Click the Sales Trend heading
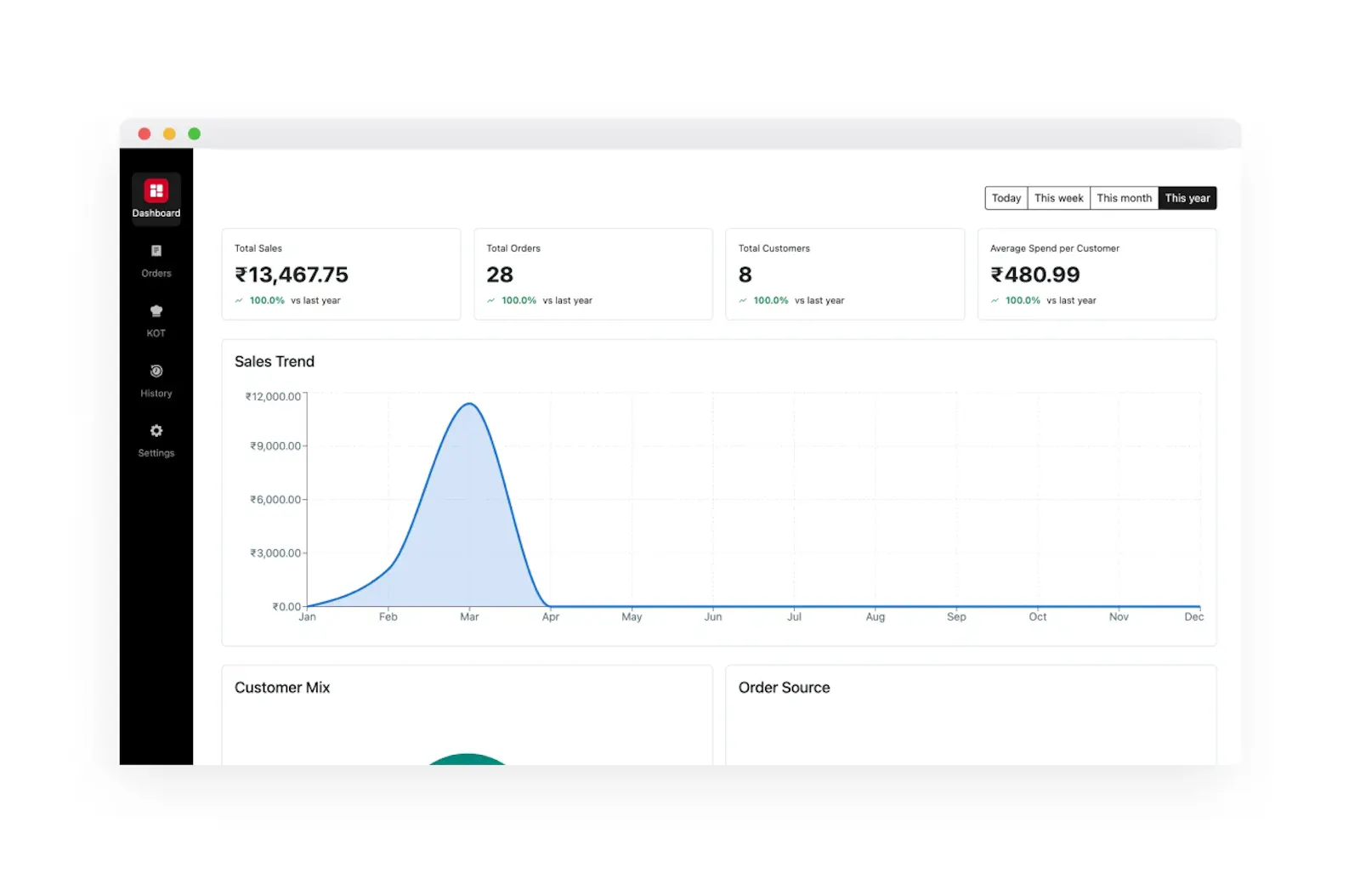1360x896 pixels. [x=275, y=361]
